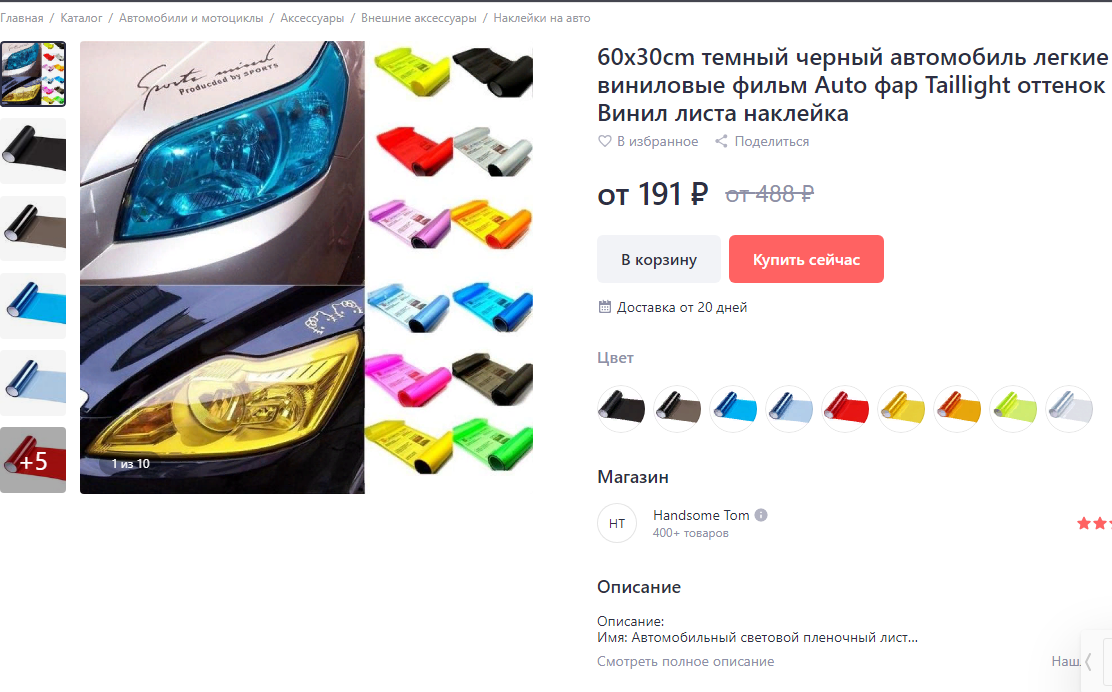Select the blue film roll thumbnail
This screenshot has width=1112, height=692.
(33, 306)
